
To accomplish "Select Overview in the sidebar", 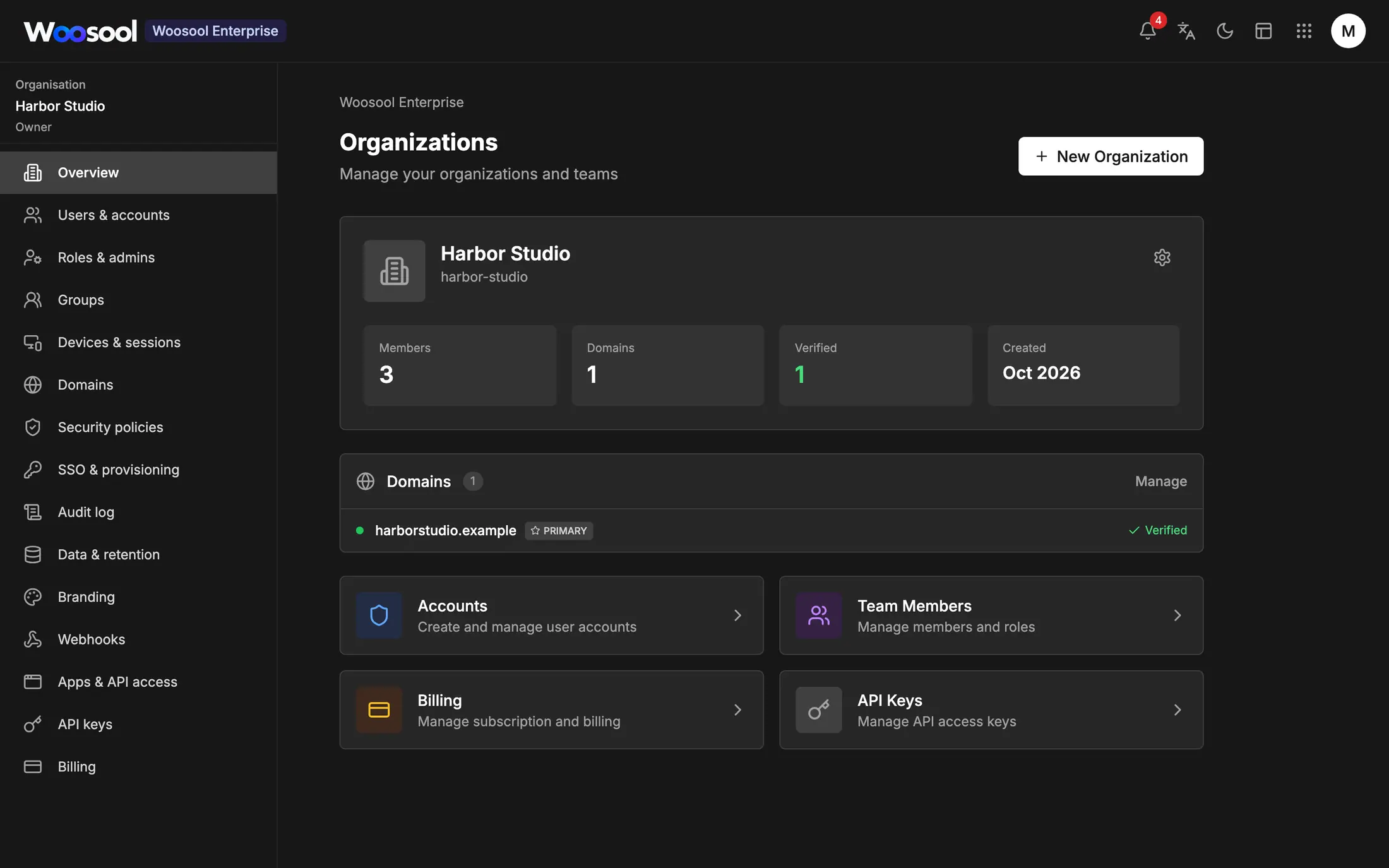I will coord(138,172).
